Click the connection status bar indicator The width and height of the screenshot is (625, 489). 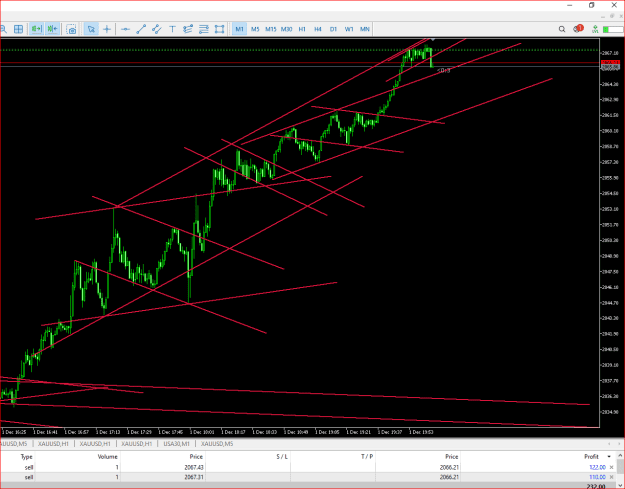pos(612,29)
